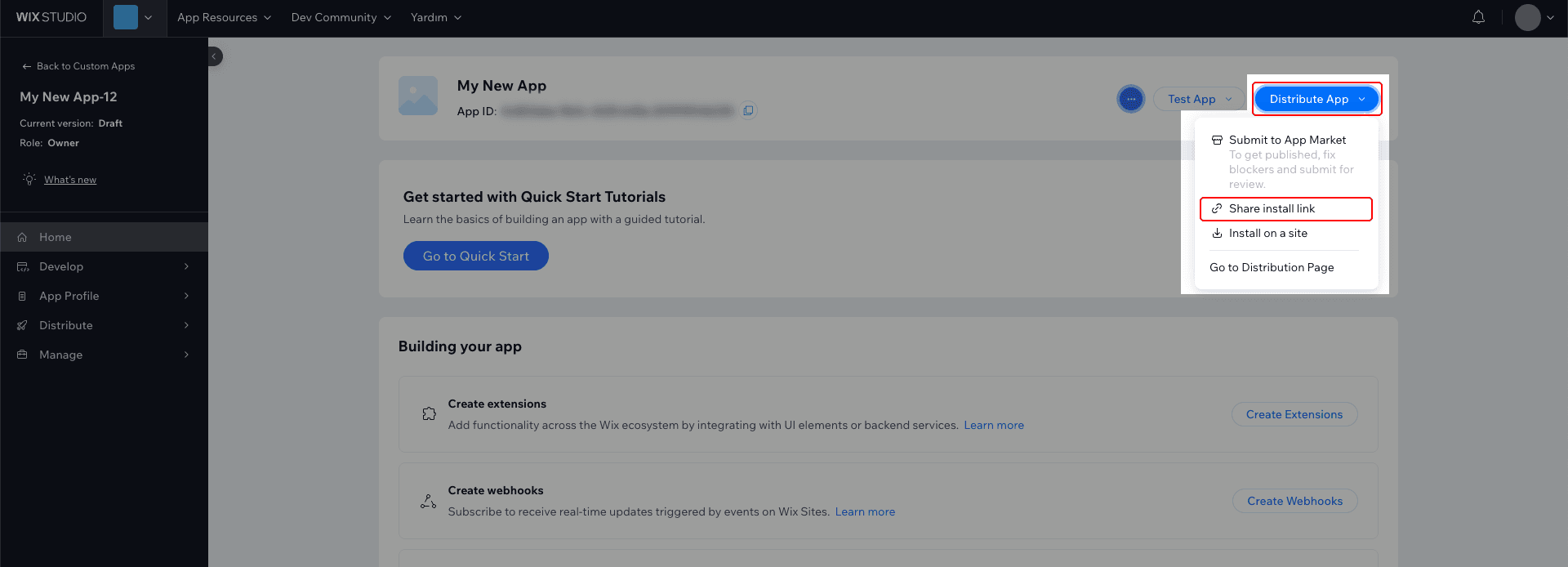Image resolution: width=1568 pixels, height=567 pixels.
Task: Go back to Custom Apps
Action: point(78,66)
